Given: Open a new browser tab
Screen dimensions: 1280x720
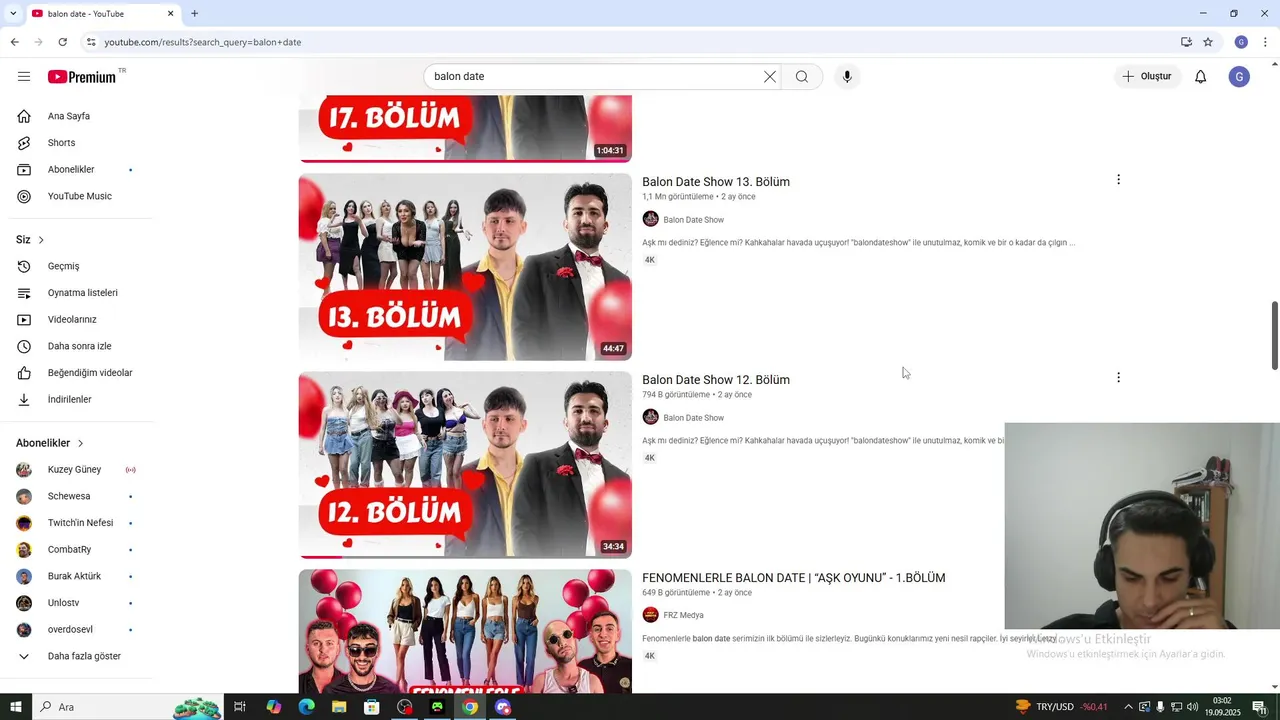Looking at the screenshot, I should [x=195, y=13].
